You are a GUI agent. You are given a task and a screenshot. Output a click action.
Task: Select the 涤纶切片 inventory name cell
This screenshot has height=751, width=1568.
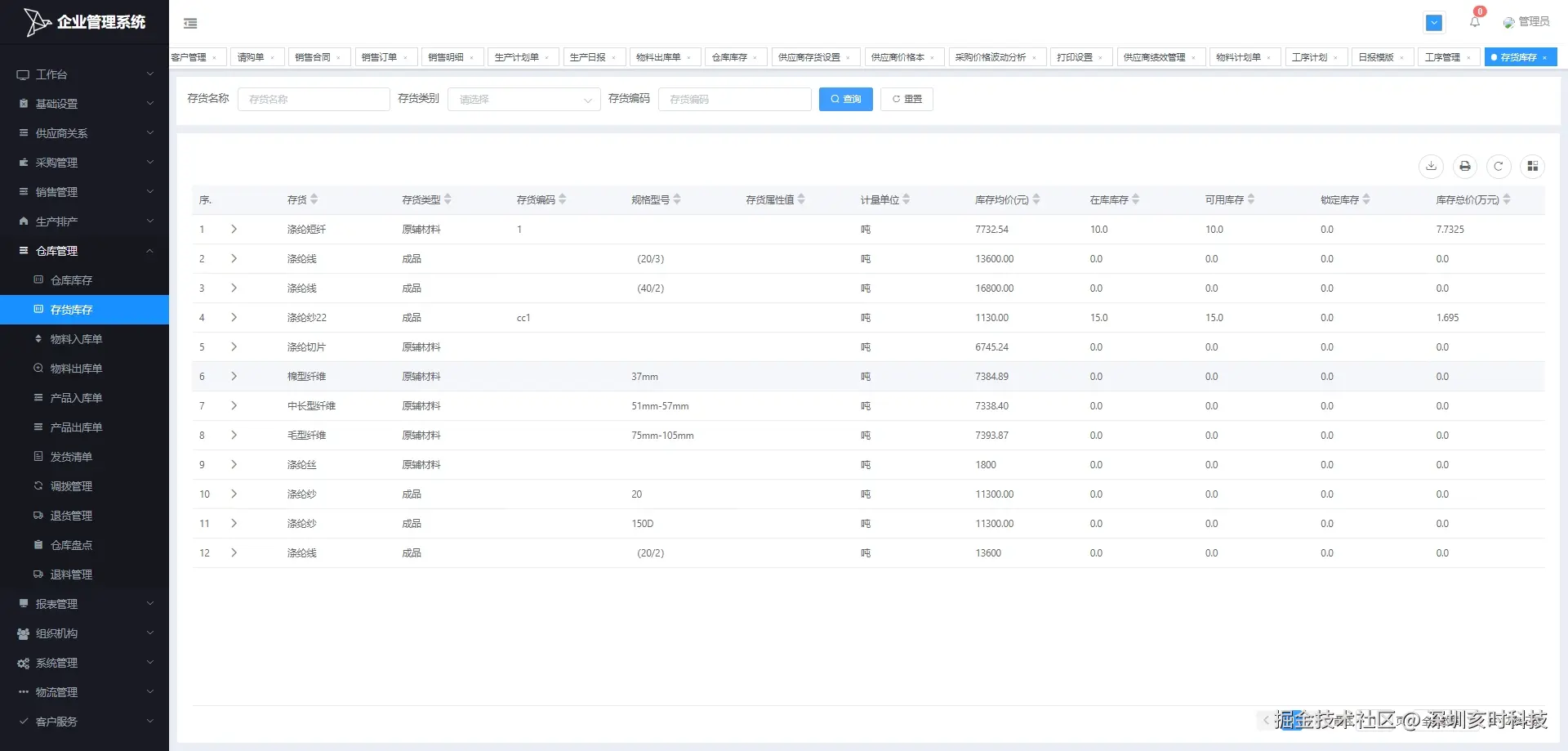click(x=306, y=347)
